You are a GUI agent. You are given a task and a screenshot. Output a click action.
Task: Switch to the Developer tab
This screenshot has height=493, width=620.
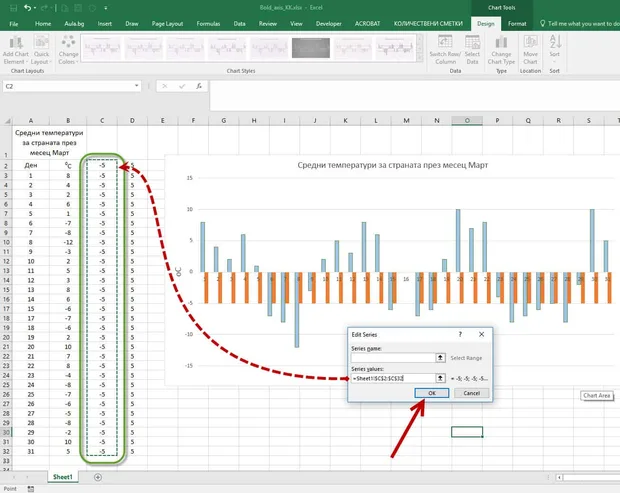[x=329, y=24]
